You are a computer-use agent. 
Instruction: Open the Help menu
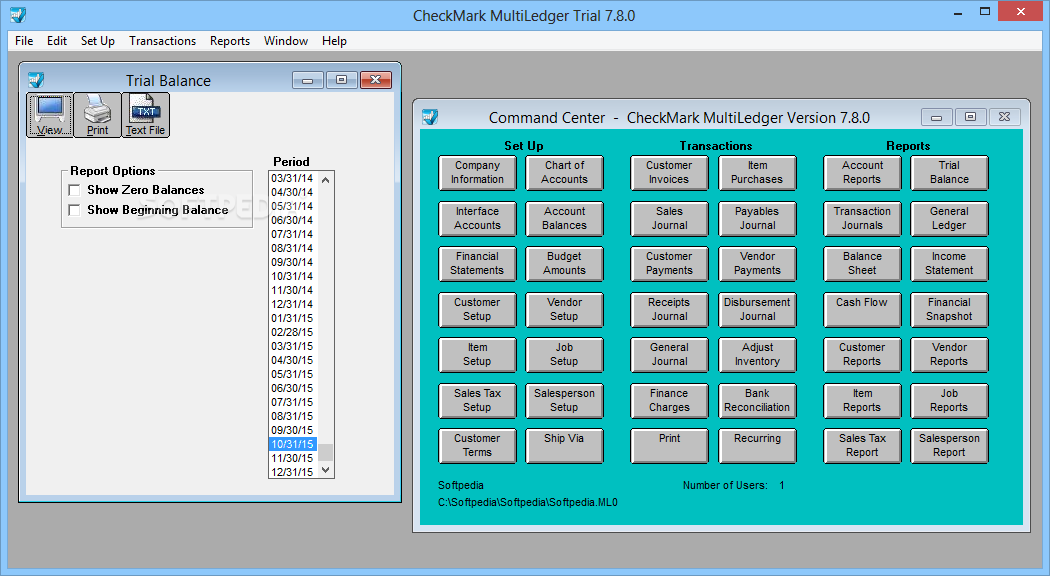pyautogui.click(x=334, y=41)
